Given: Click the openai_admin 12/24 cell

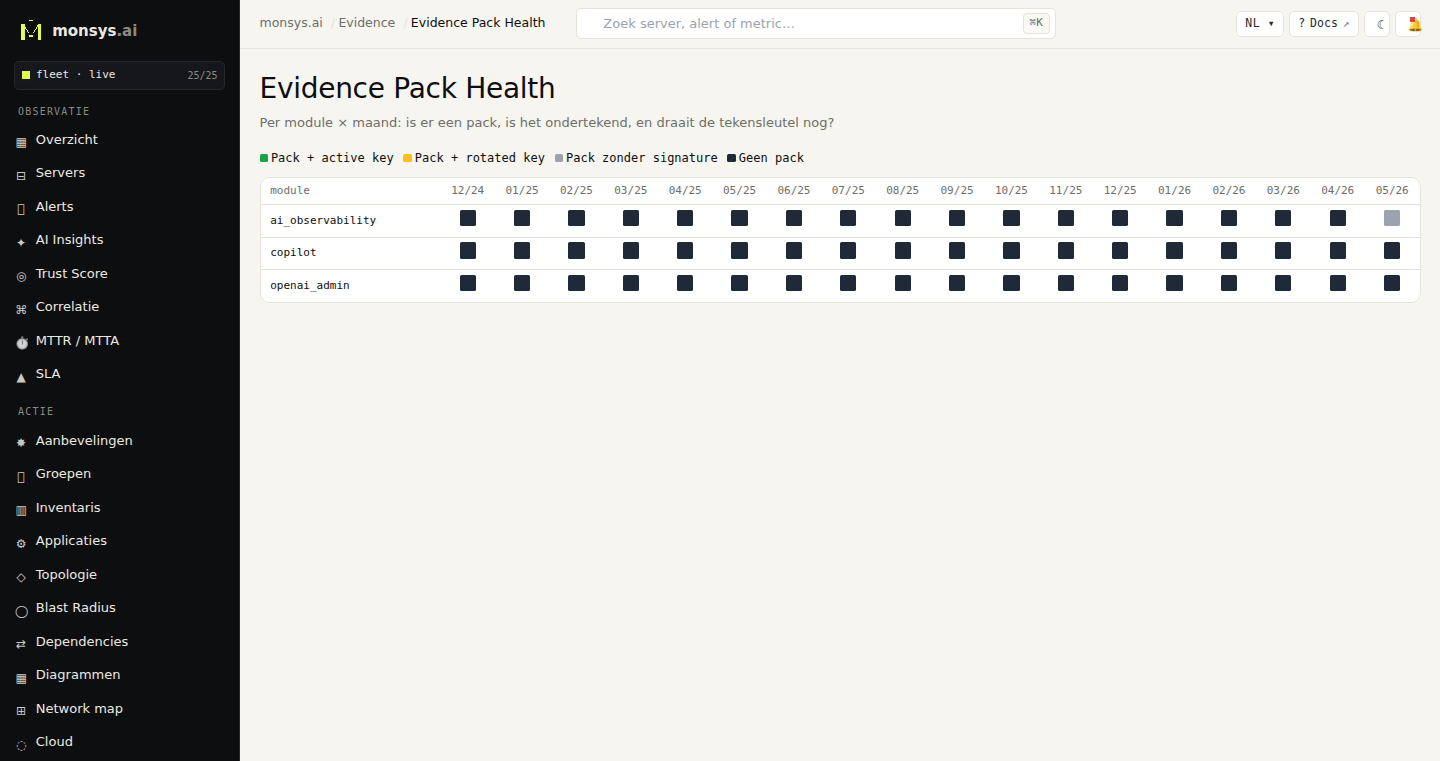Looking at the screenshot, I should point(468,283).
